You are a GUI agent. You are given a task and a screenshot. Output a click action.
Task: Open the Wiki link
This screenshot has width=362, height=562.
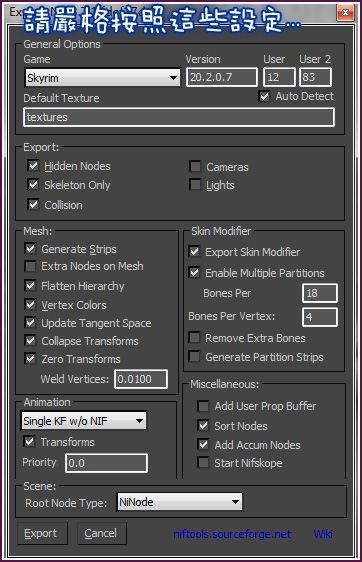[323, 534]
